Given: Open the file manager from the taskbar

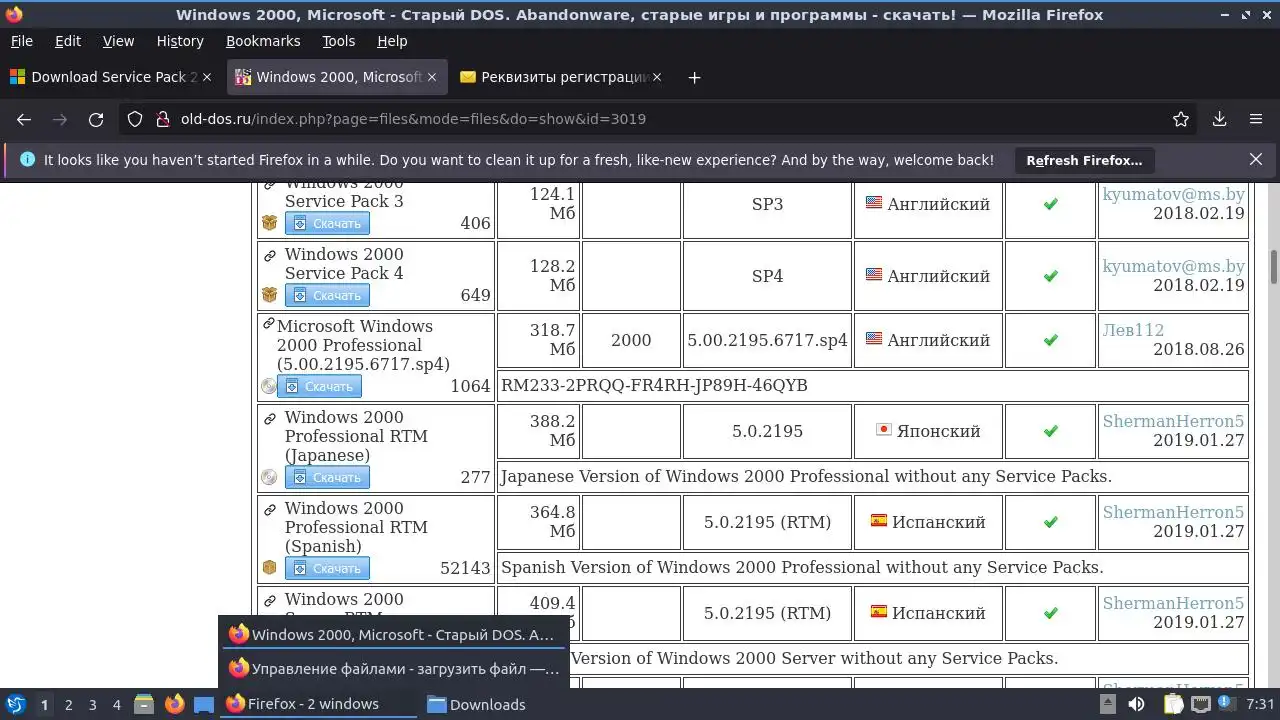Looking at the screenshot, I should coord(143,704).
